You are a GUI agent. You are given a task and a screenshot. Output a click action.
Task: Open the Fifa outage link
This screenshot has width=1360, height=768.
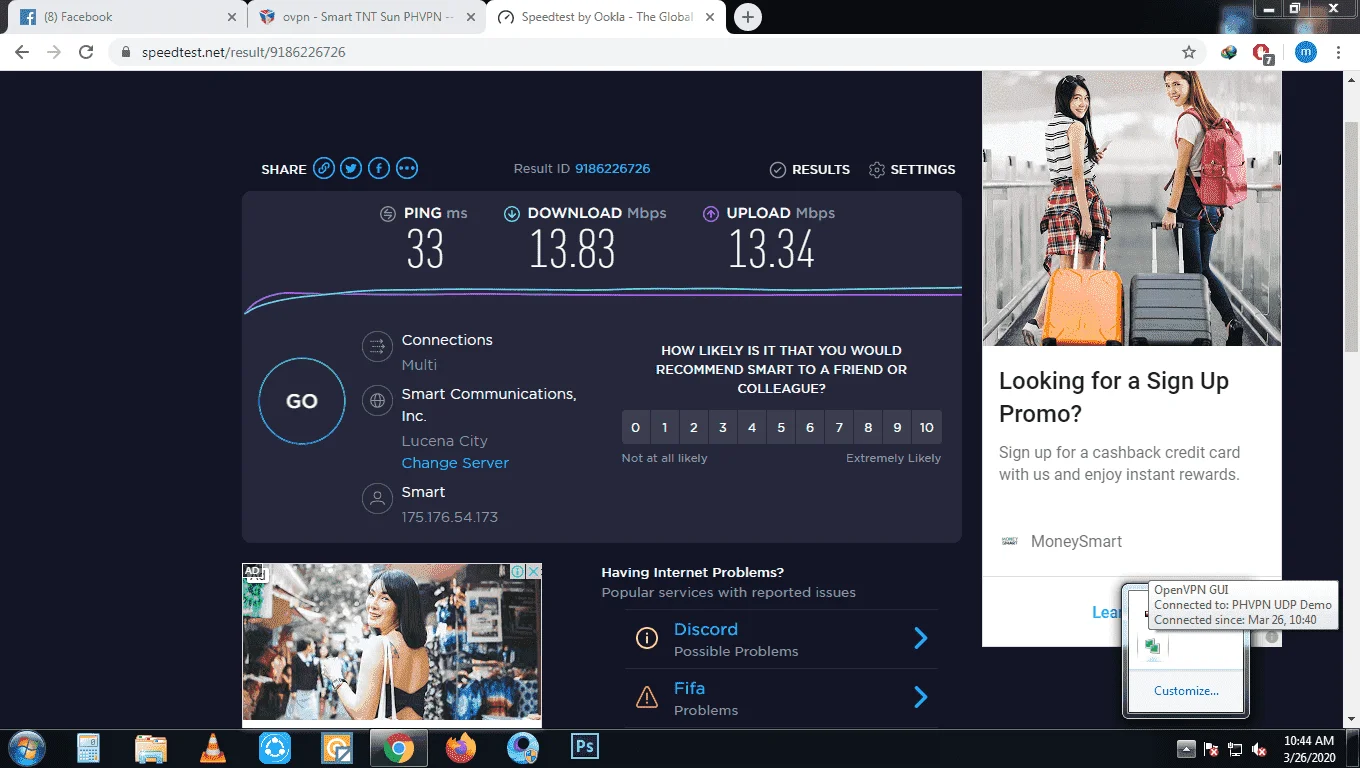coord(689,688)
